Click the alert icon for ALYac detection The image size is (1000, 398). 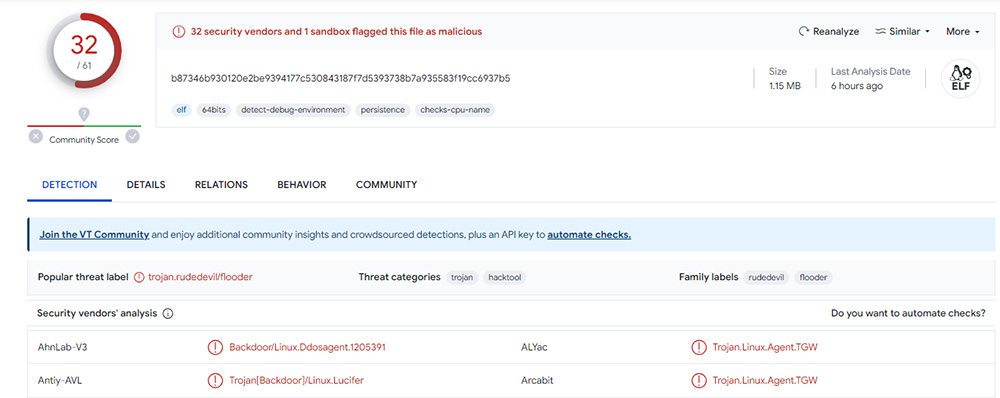(x=698, y=348)
